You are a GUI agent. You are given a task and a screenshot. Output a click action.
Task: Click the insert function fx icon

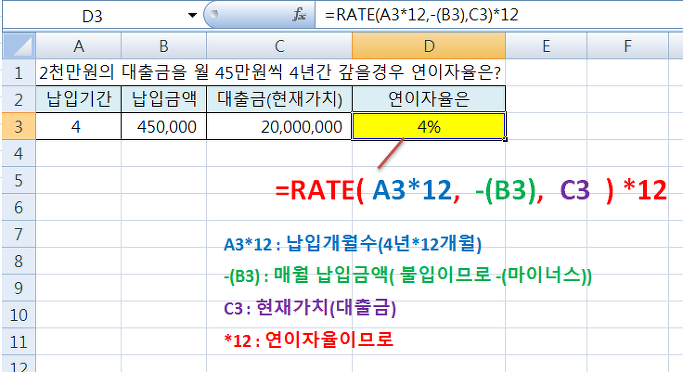pos(299,15)
